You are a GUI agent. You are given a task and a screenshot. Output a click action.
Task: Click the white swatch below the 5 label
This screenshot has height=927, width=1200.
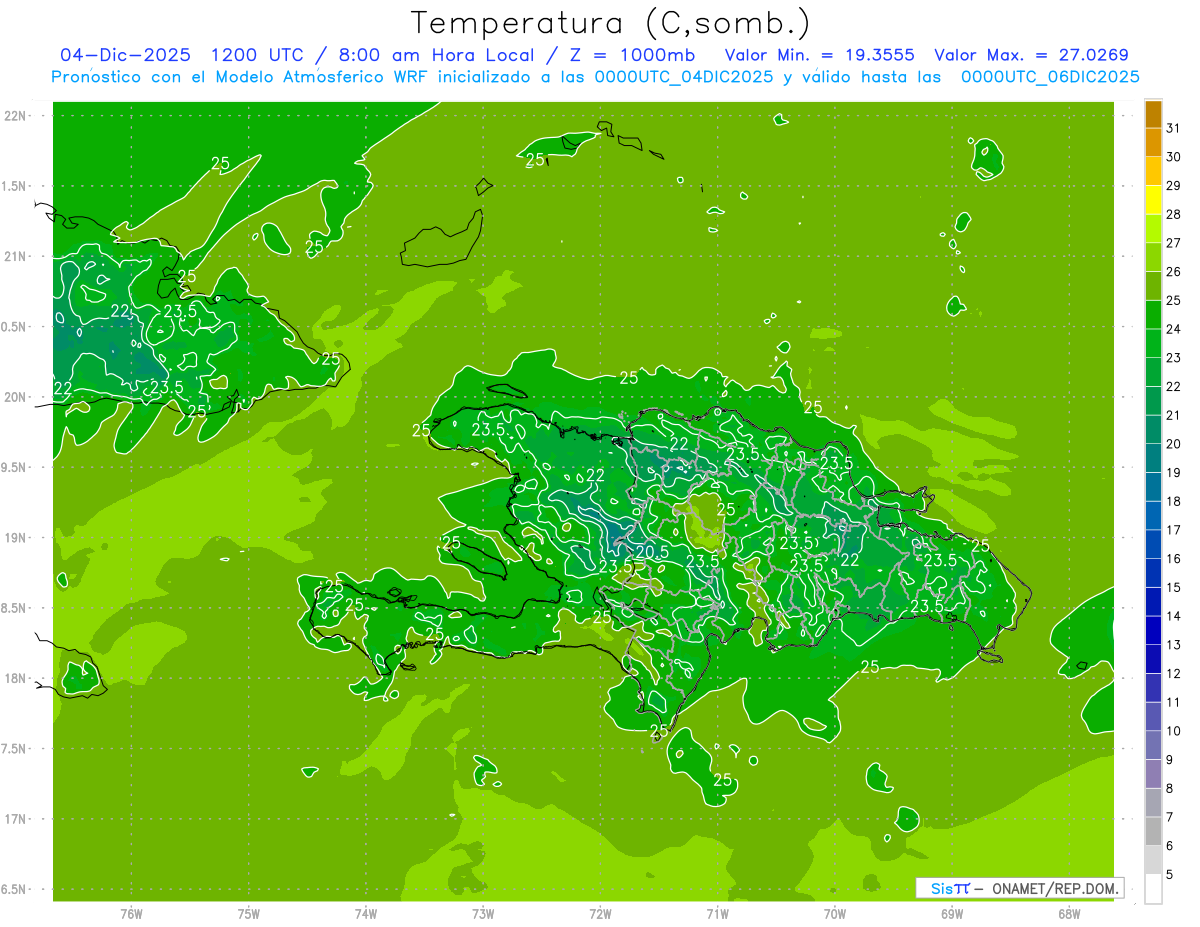click(x=1154, y=889)
